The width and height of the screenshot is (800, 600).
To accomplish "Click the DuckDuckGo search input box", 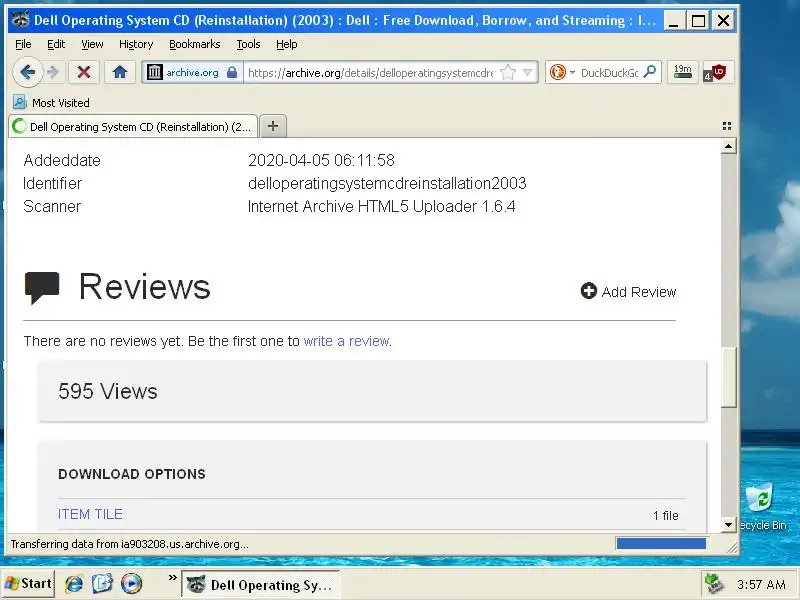I will (x=609, y=72).
